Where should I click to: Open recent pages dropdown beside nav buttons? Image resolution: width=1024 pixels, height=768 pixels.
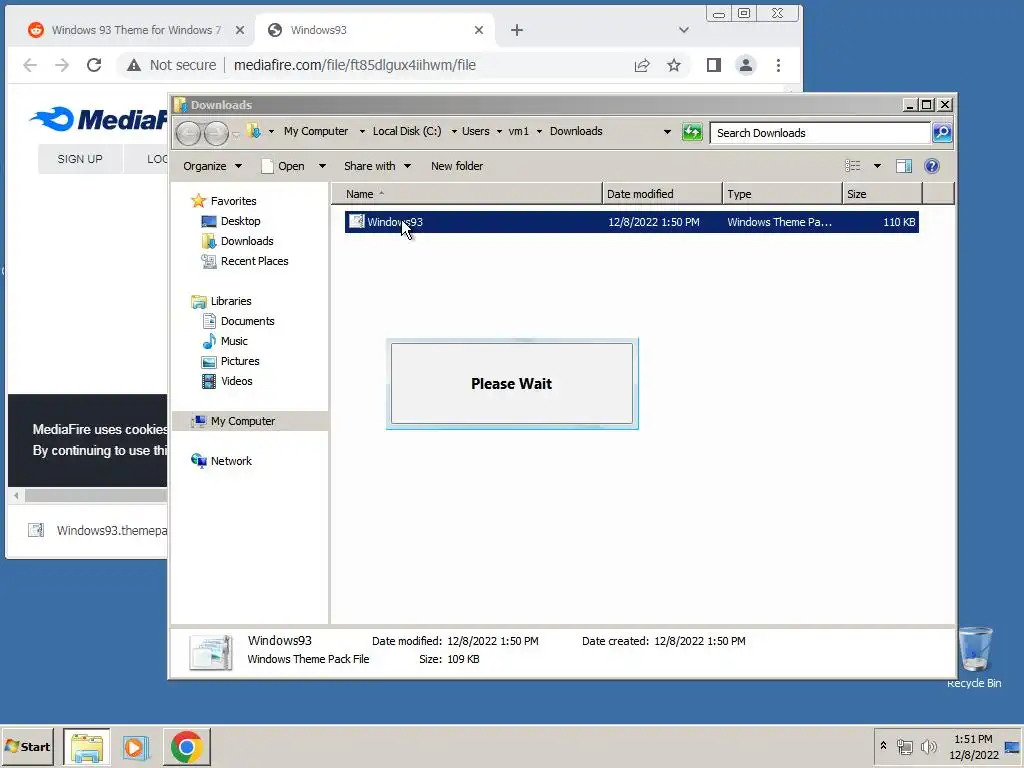236,135
